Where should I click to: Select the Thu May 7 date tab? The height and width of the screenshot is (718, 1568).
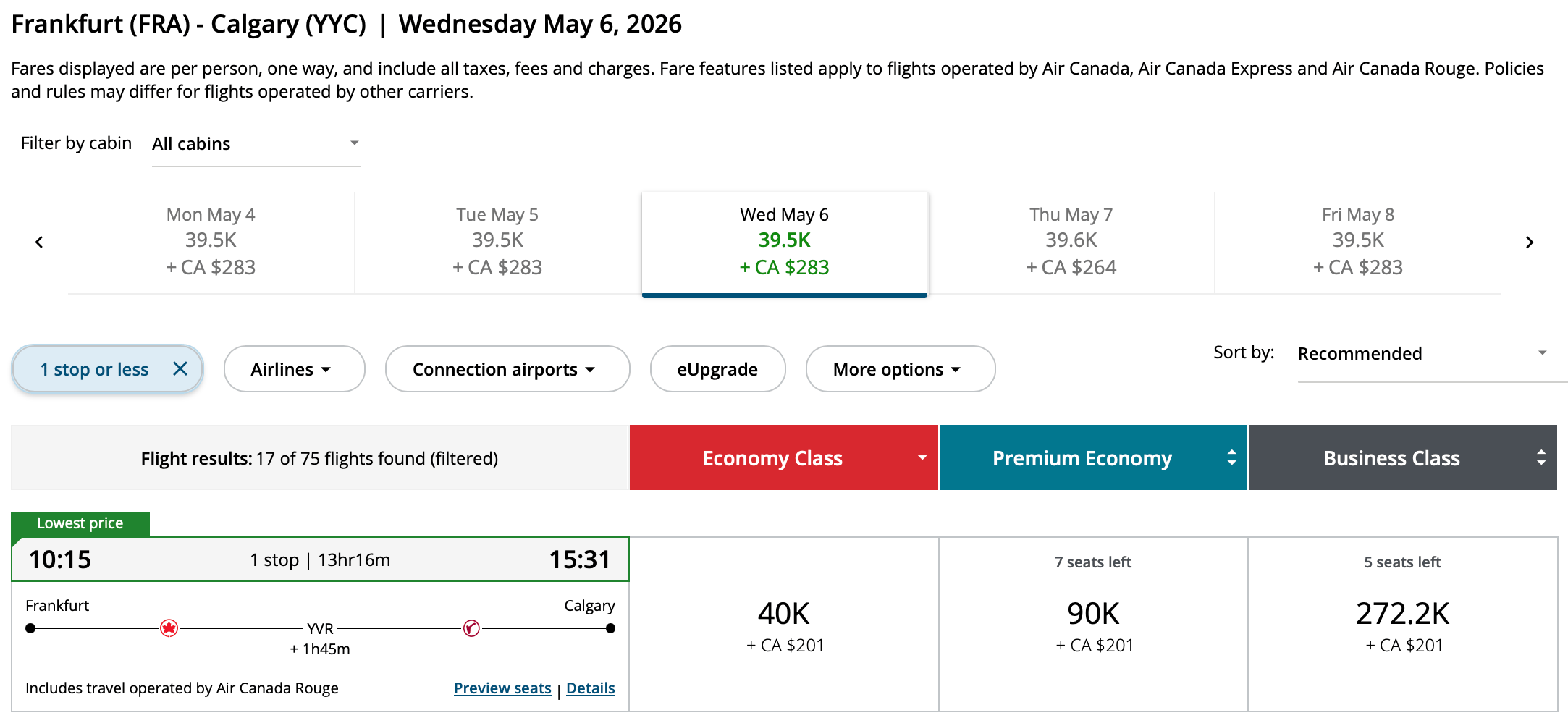(1071, 242)
